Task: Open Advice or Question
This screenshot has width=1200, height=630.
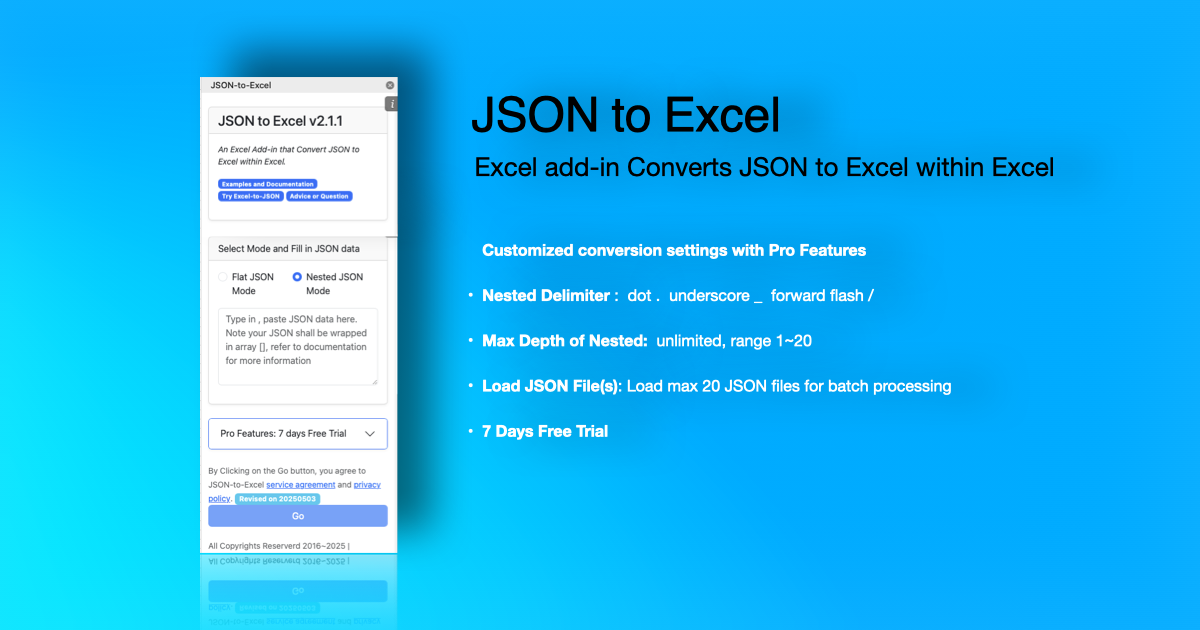Action: coord(319,196)
